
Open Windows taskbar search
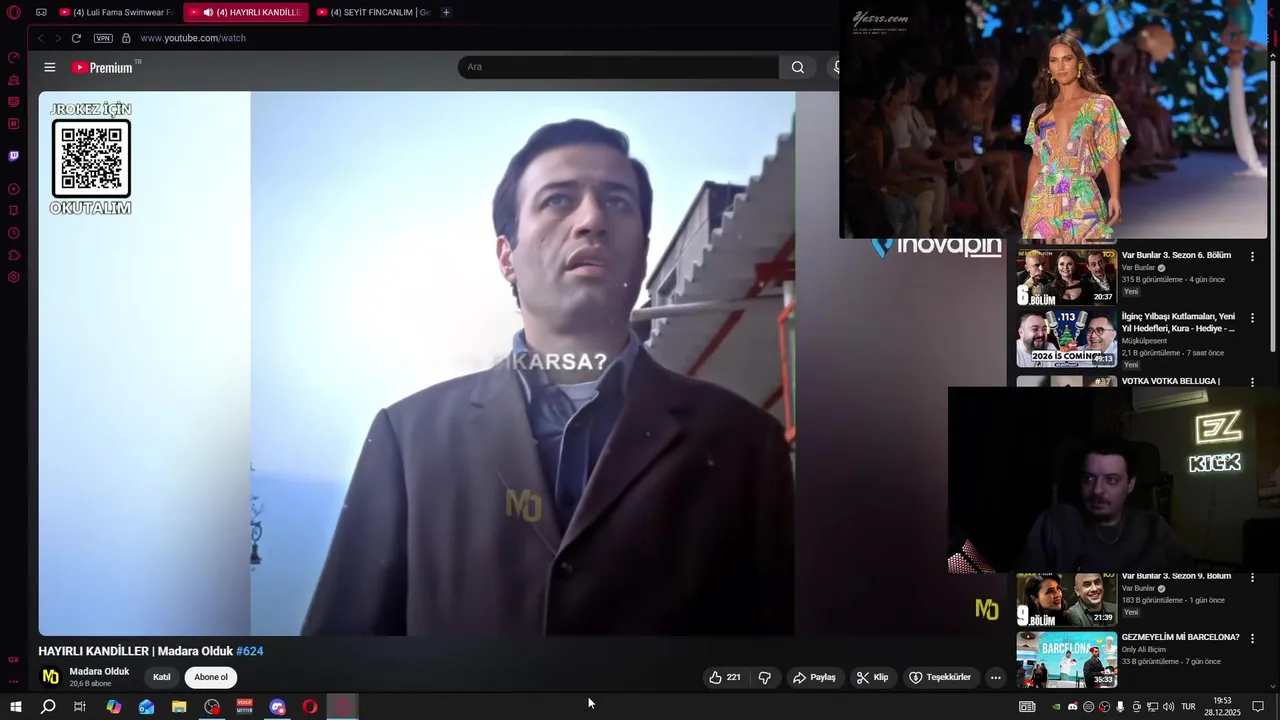point(47,707)
